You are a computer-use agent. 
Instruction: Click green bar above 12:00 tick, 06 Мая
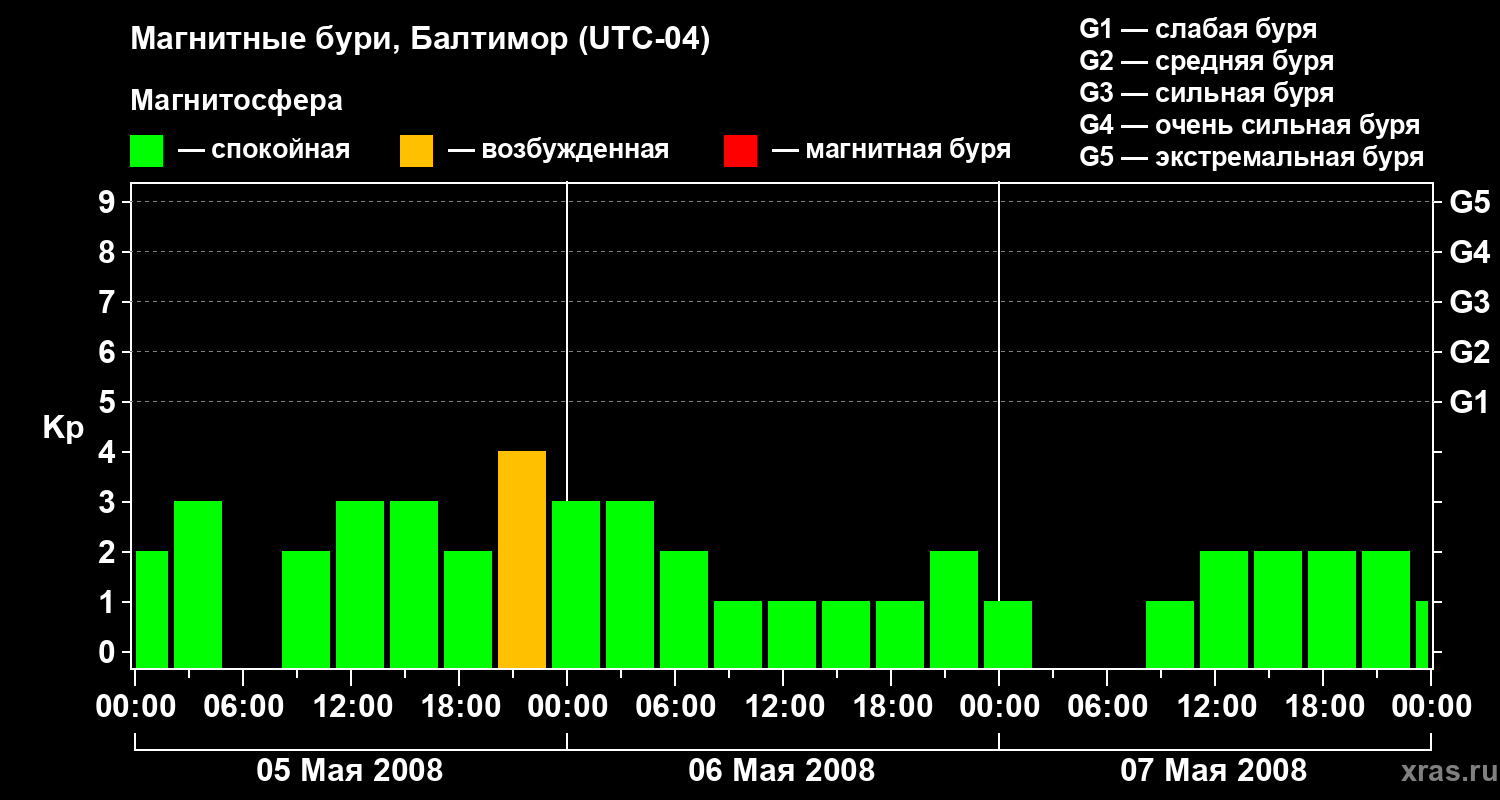pos(792,635)
